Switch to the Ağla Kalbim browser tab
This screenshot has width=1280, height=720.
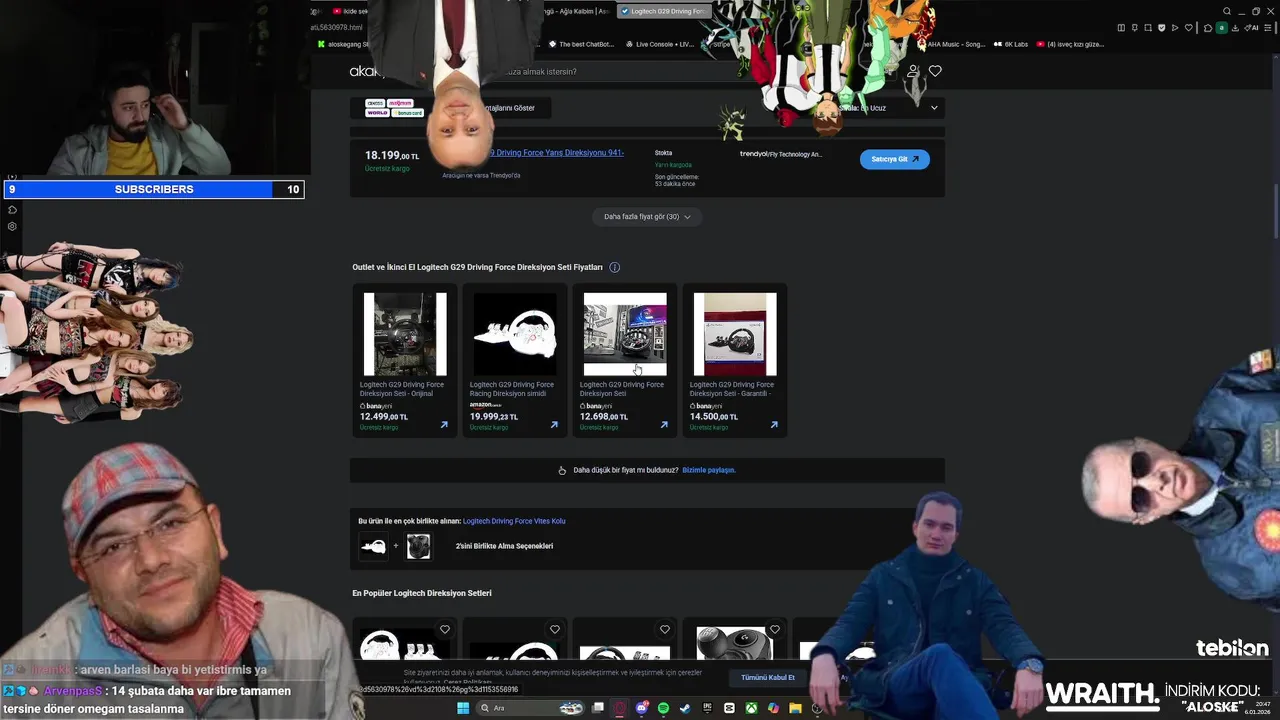point(577,11)
